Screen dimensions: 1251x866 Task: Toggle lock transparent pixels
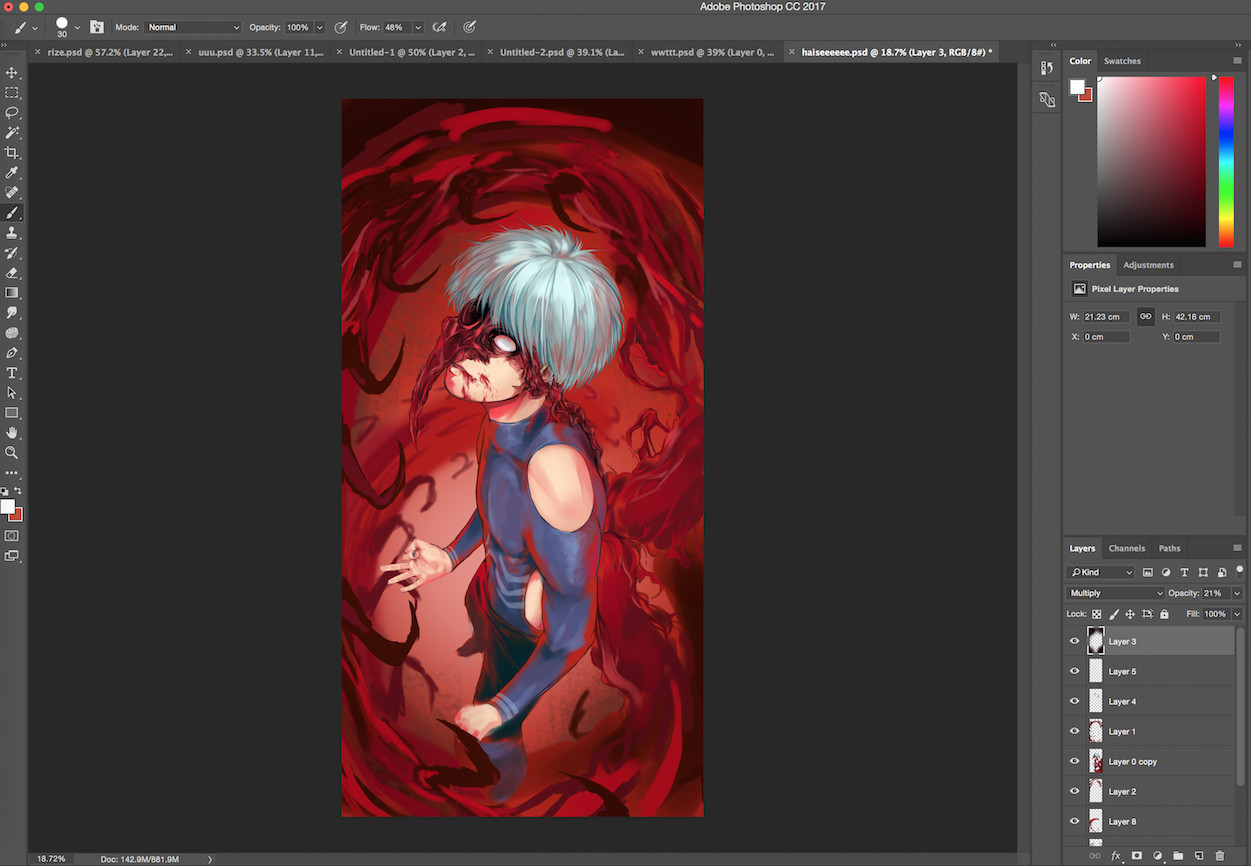(1096, 614)
